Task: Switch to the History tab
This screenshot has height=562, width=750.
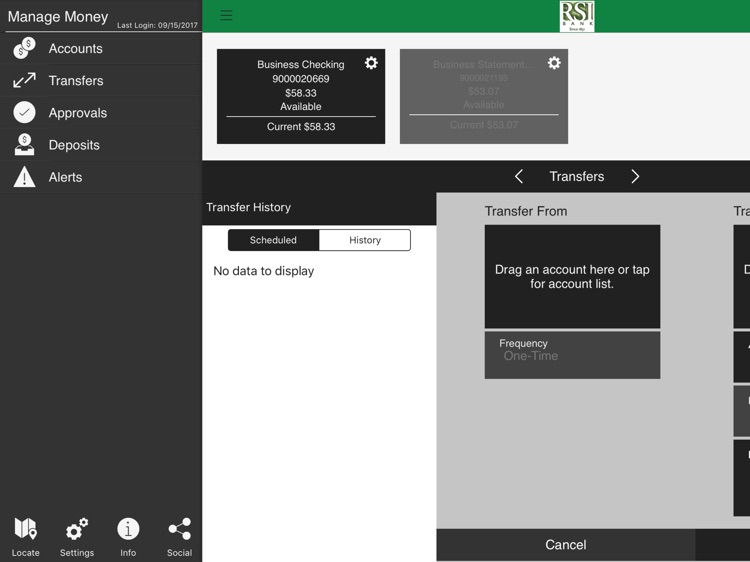Action: (365, 240)
